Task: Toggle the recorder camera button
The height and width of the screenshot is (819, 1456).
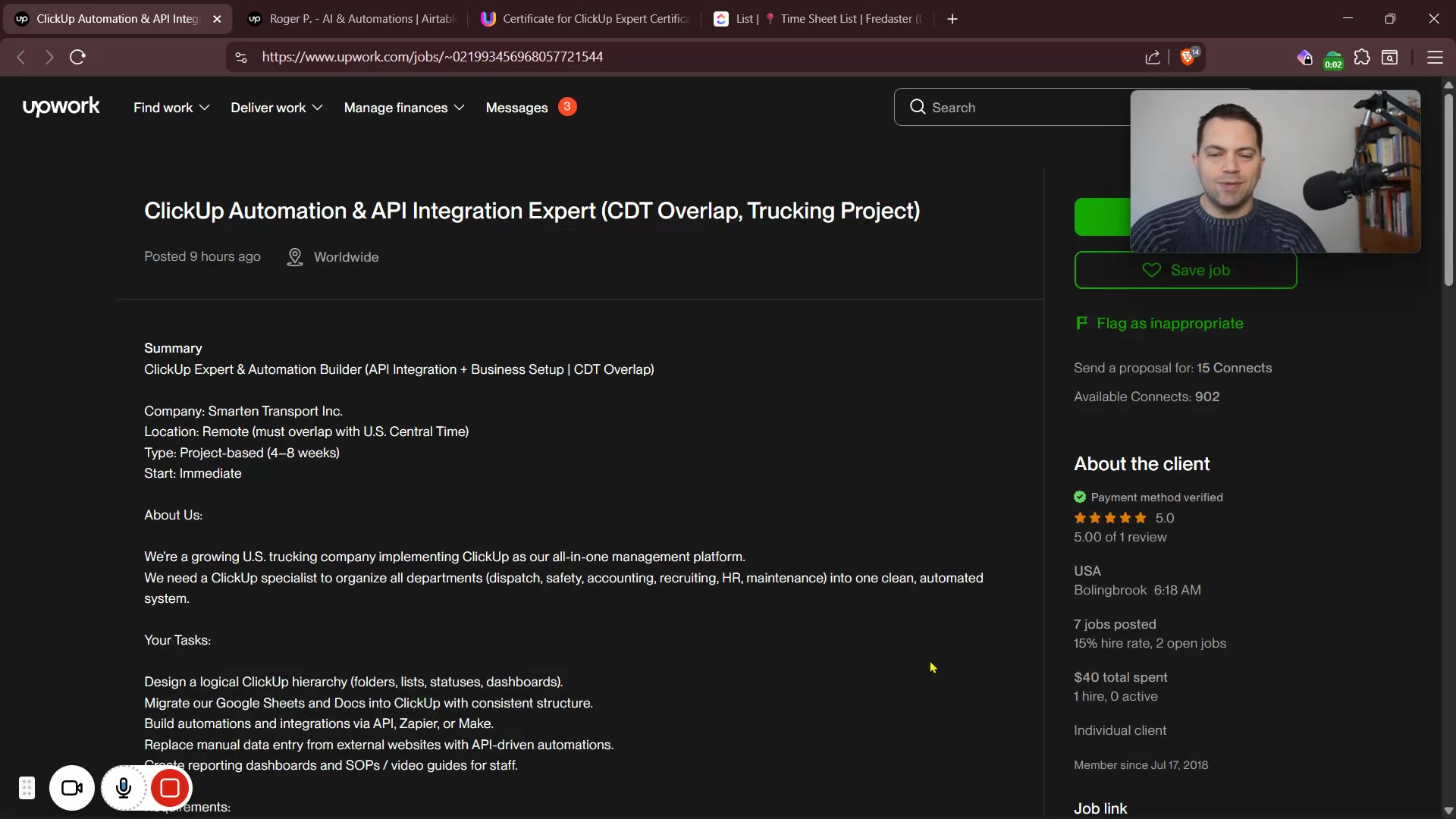Action: coord(72,789)
